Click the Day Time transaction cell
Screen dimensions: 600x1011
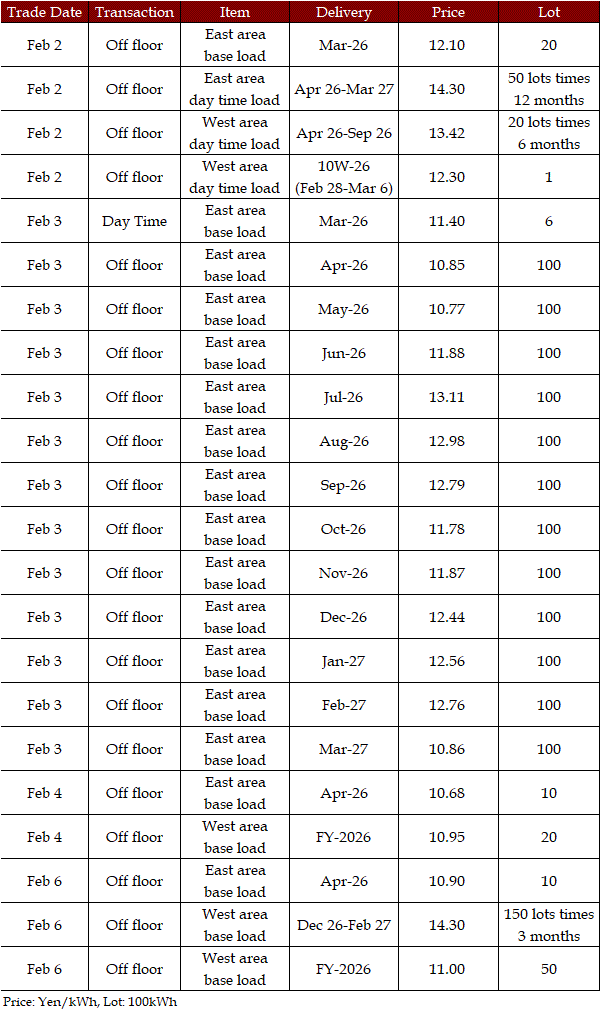pos(134,221)
